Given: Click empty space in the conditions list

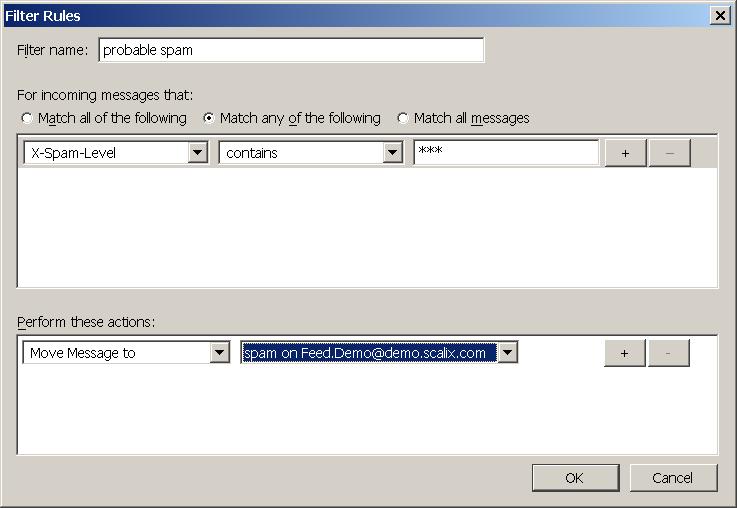Looking at the screenshot, I should [367, 228].
